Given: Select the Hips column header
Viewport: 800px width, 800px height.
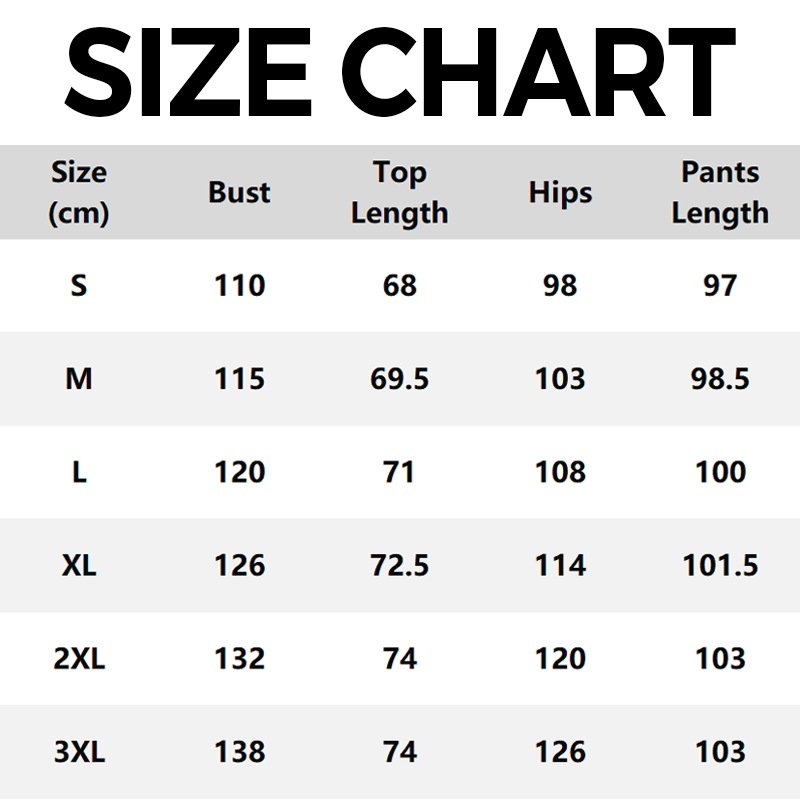Looking at the screenshot, I should [x=560, y=192].
